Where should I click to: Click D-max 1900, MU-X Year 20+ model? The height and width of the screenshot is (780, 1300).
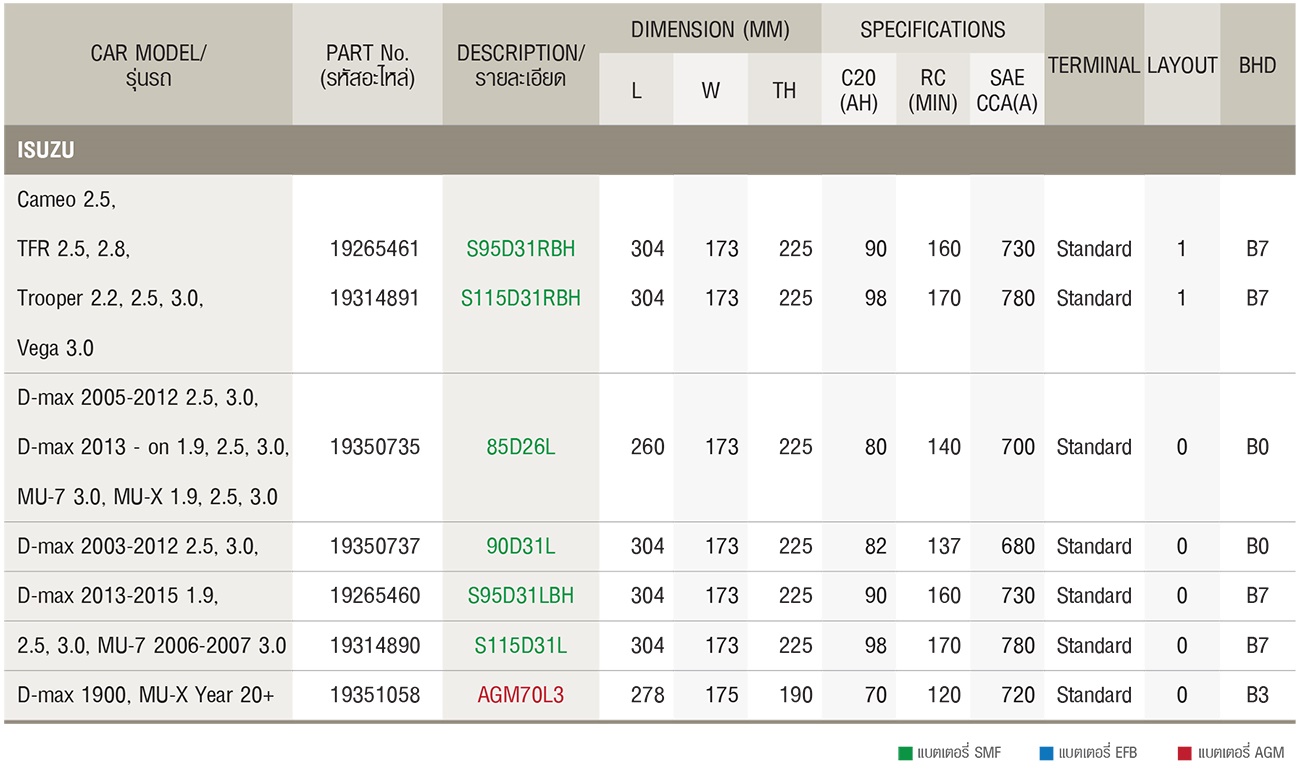(x=146, y=695)
